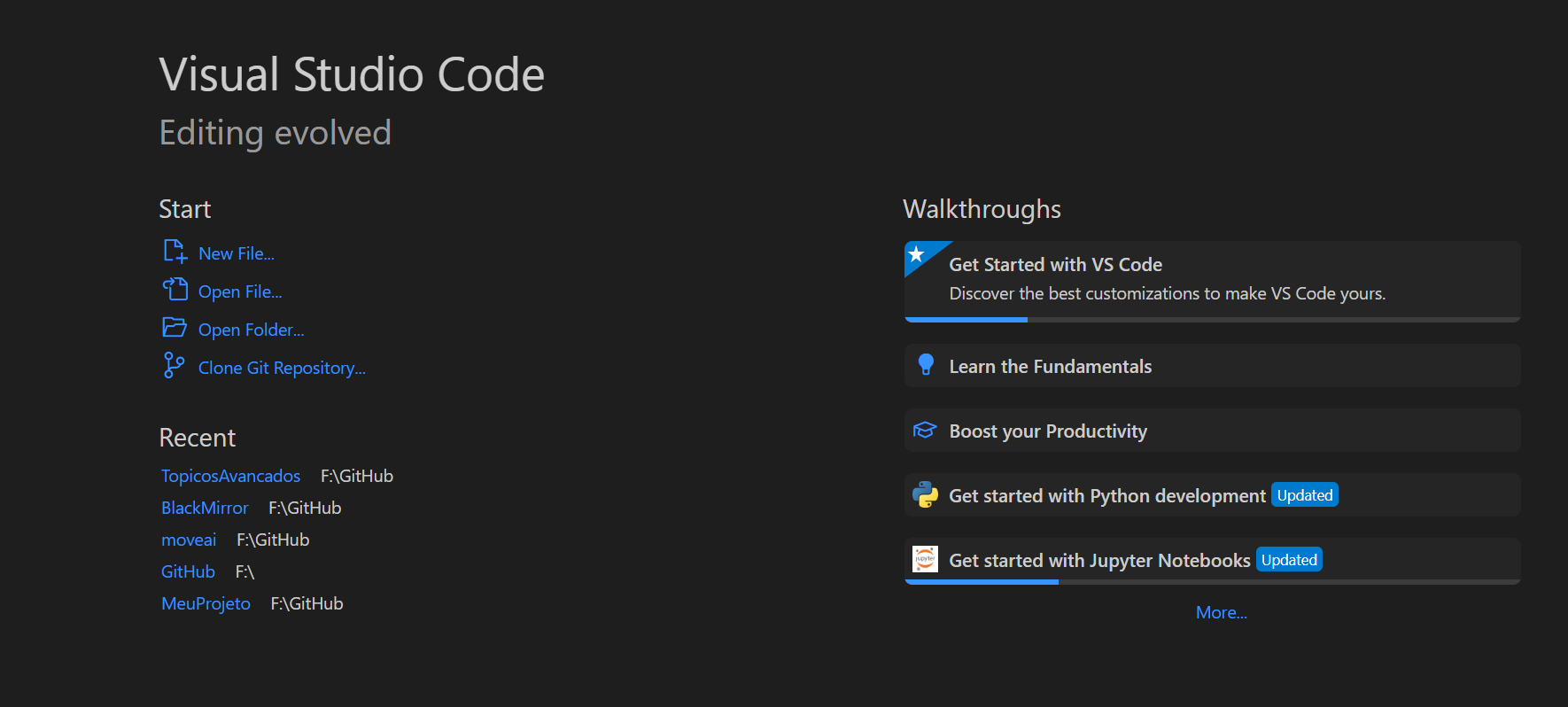The width and height of the screenshot is (1568, 707).
Task: Click the Updated badge on Python walkthrough
Action: [x=1305, y=495]
